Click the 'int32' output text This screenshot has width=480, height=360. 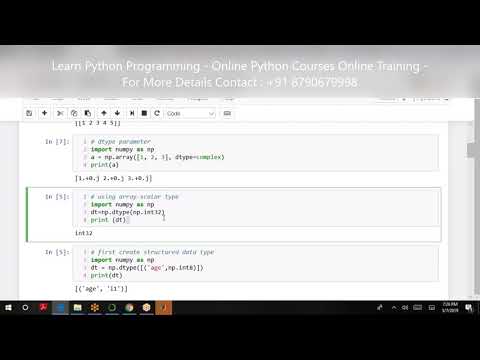tap(84, 233)
